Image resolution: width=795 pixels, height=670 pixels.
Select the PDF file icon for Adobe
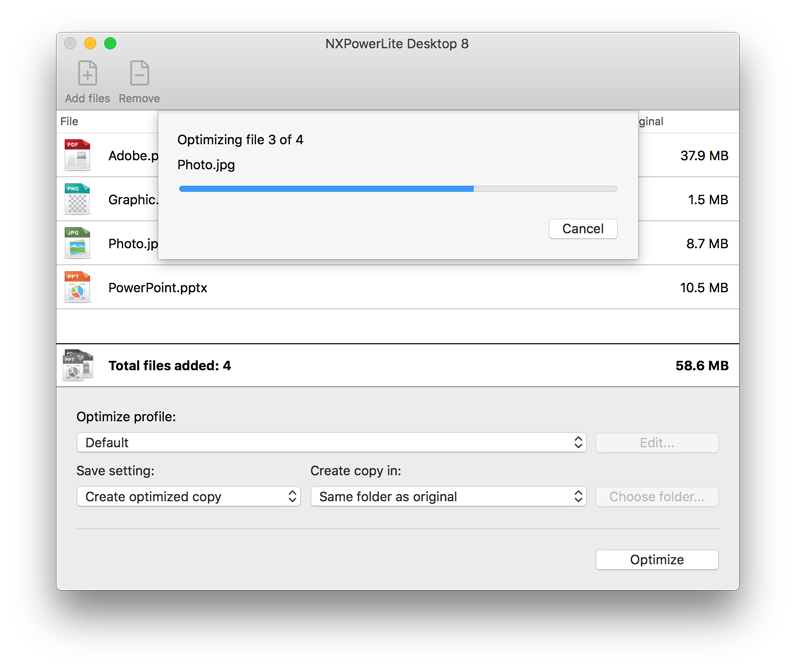[77, 155]
